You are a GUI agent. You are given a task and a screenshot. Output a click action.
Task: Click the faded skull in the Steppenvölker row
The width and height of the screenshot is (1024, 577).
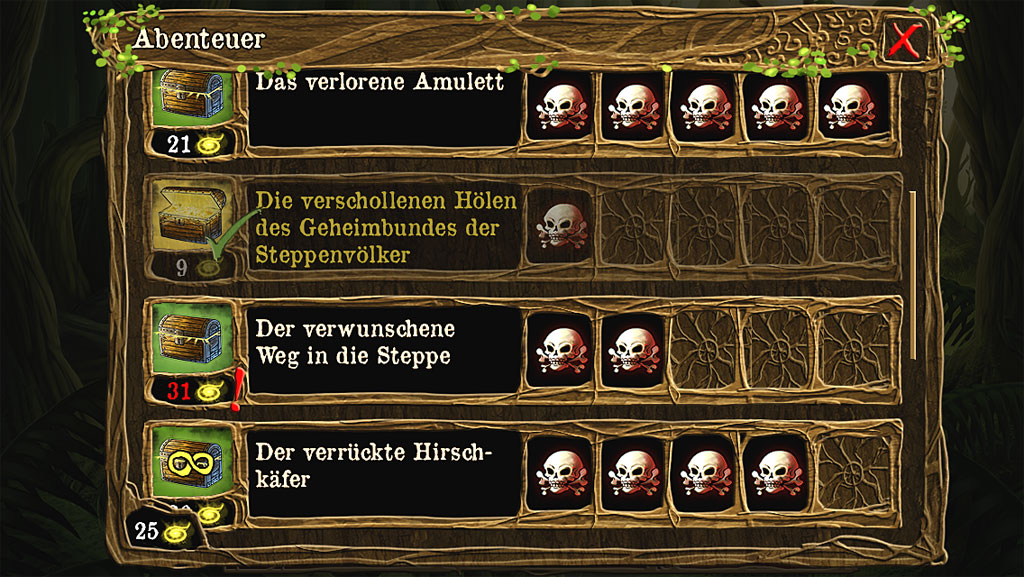pos(560,225)
